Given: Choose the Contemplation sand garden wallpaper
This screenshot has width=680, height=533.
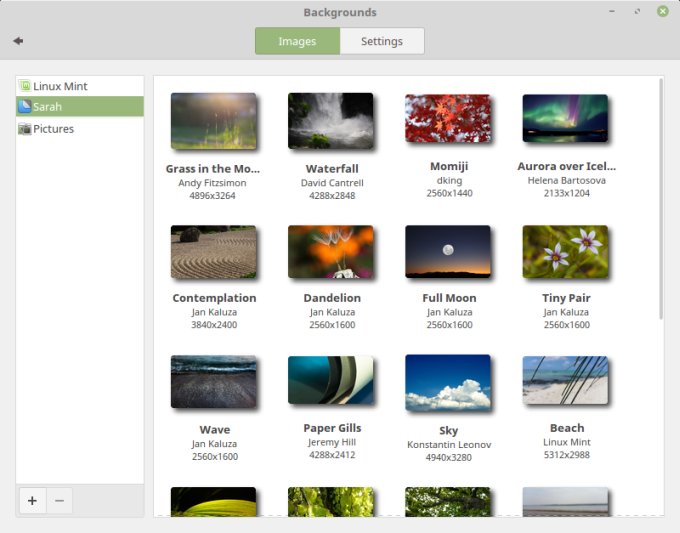Looking at the screenshot, I should coord(213,251).
